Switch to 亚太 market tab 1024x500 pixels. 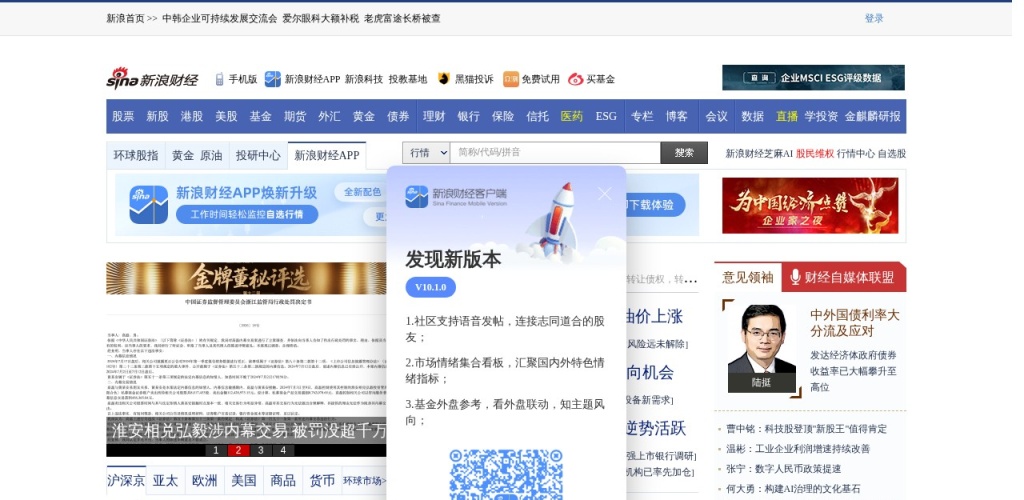tap(165, 481)
